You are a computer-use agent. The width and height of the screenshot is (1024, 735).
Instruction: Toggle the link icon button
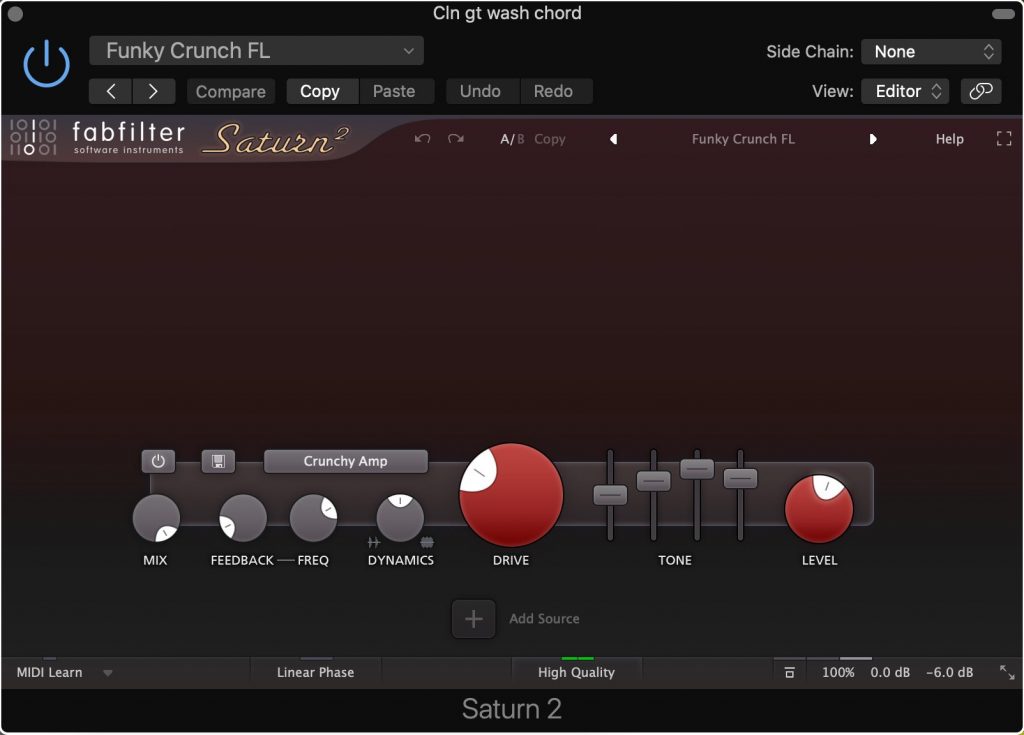click(980, 91)
